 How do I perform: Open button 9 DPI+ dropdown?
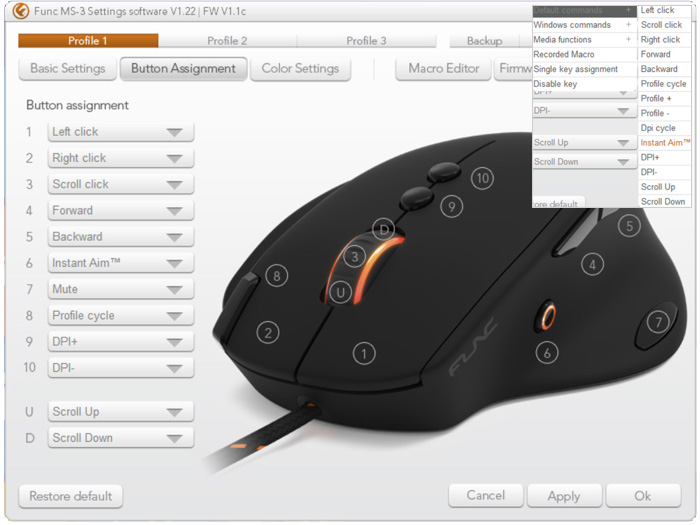(121, 342)
